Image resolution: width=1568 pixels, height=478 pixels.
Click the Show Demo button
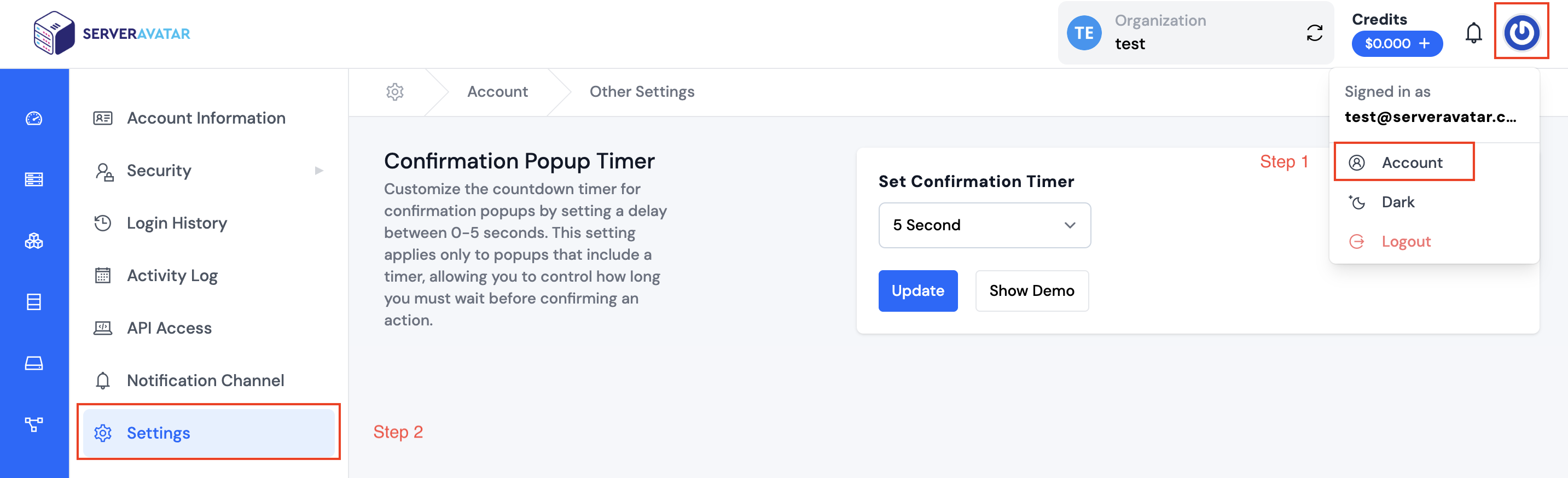(1032, 291)
